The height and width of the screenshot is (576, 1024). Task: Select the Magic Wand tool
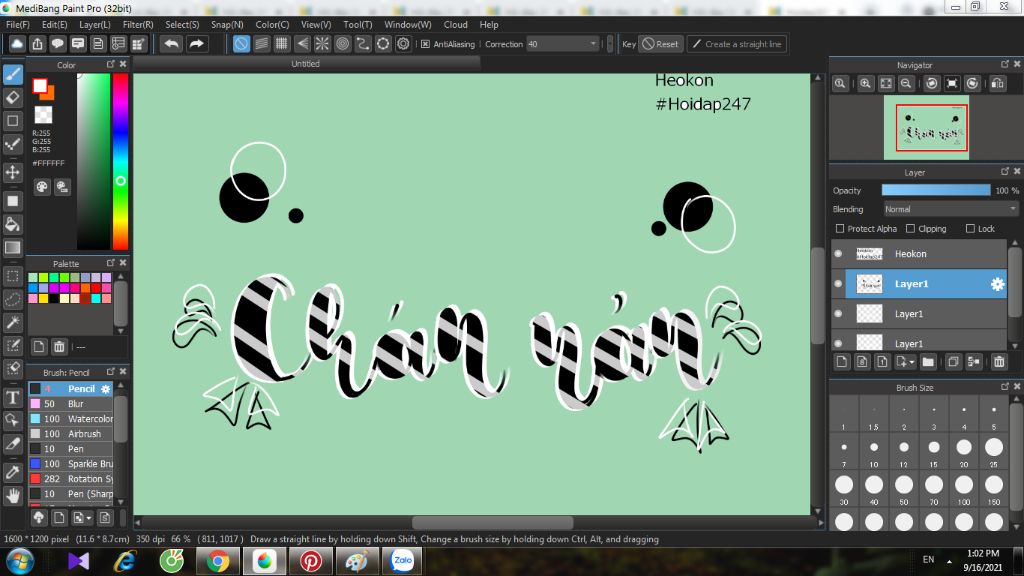13,322
